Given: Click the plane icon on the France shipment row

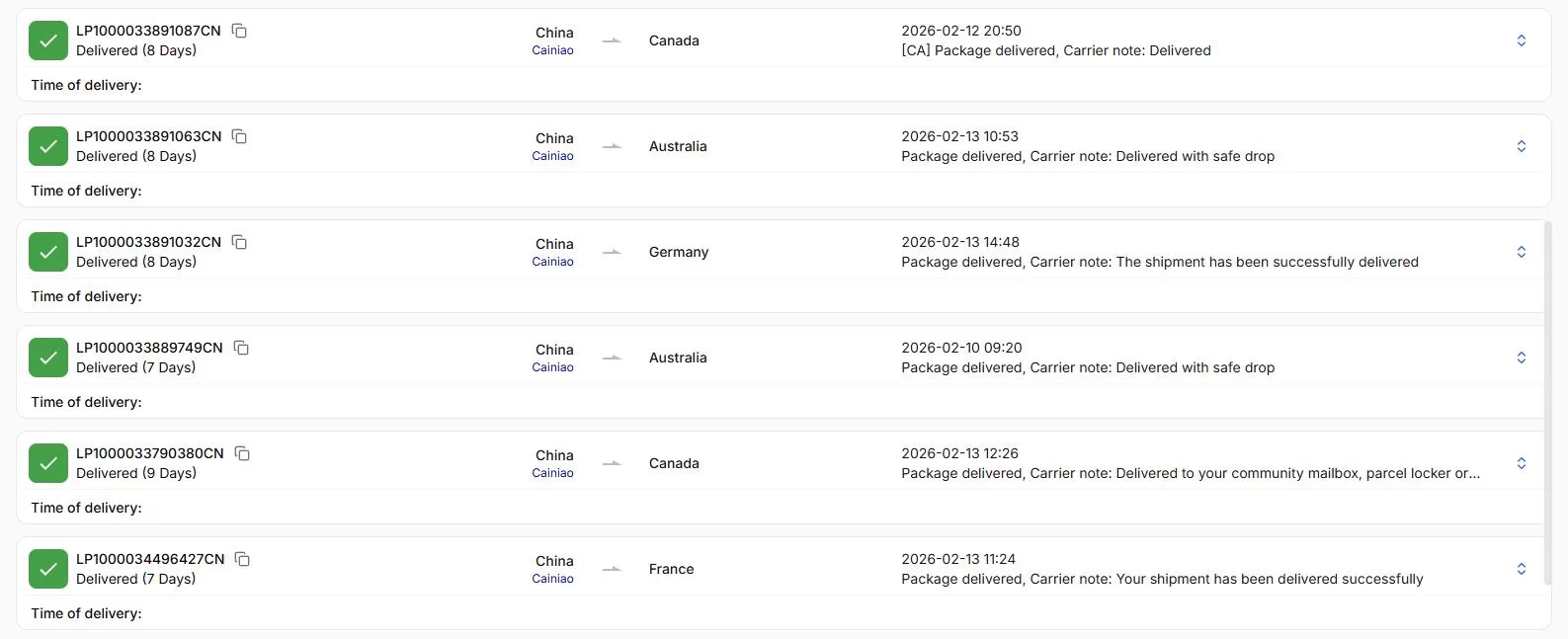Looking at the screenshot, I should (x=612, y=569).
